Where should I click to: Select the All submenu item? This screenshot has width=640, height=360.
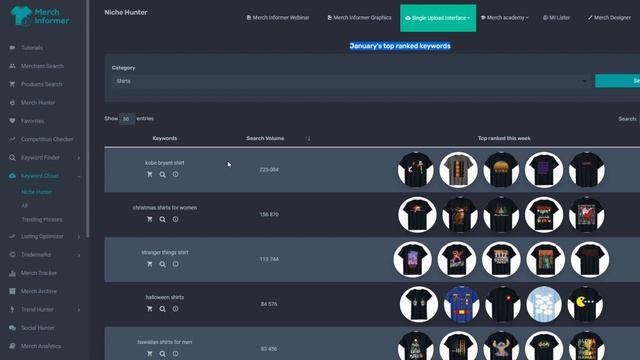coord(24,206)
